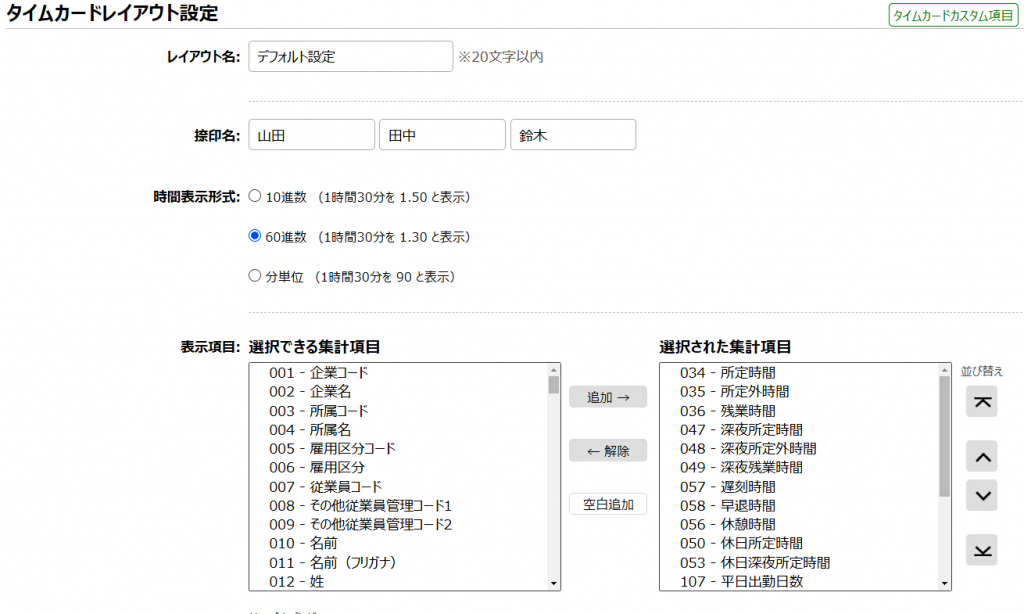
Task: Select 010 - 名前 in available list
Action: click(x=302, y=543)
